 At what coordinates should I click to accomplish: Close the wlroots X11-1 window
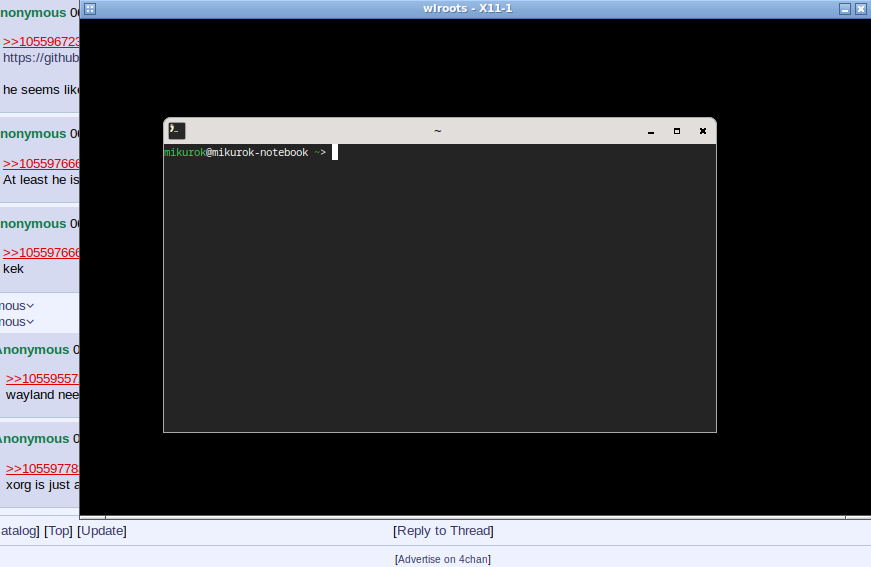point(861,9)
